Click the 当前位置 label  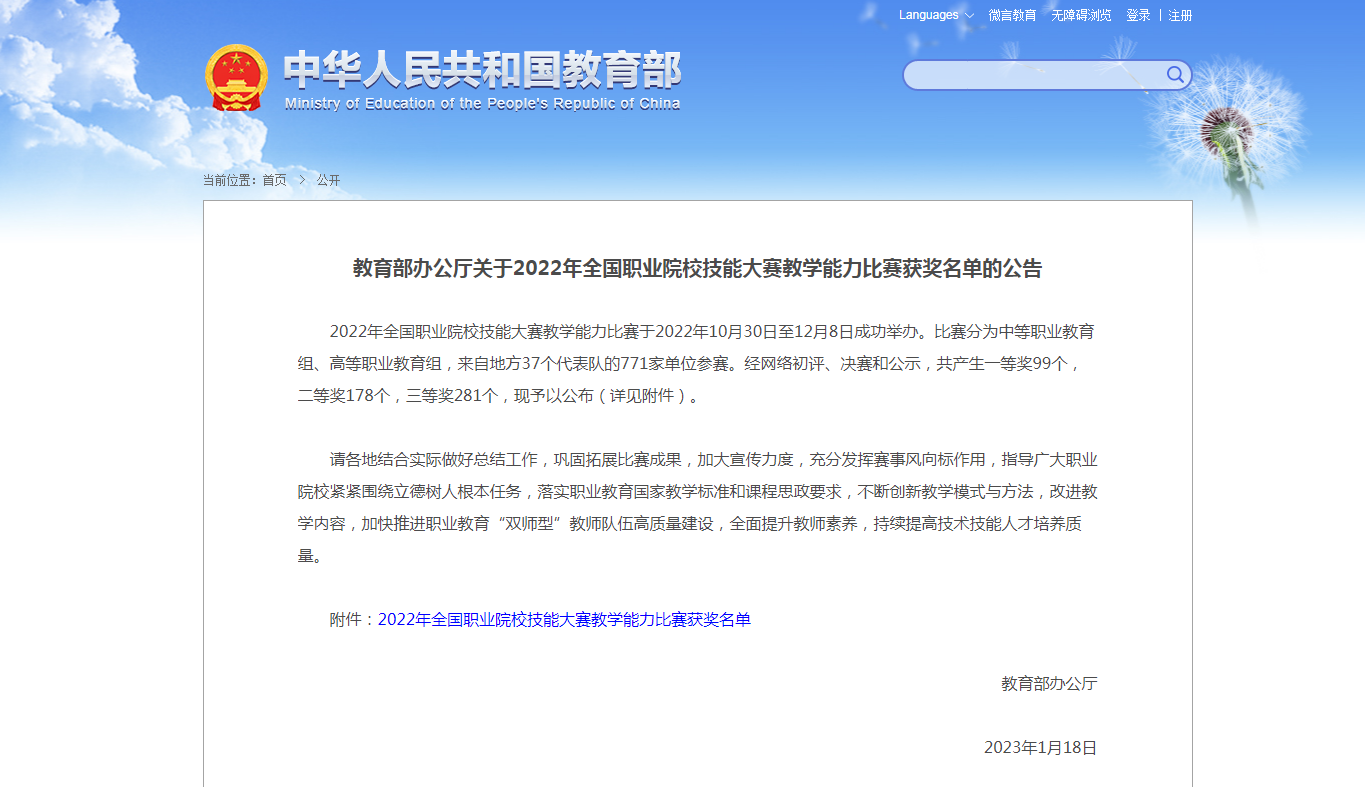click(x=229, y=180)
